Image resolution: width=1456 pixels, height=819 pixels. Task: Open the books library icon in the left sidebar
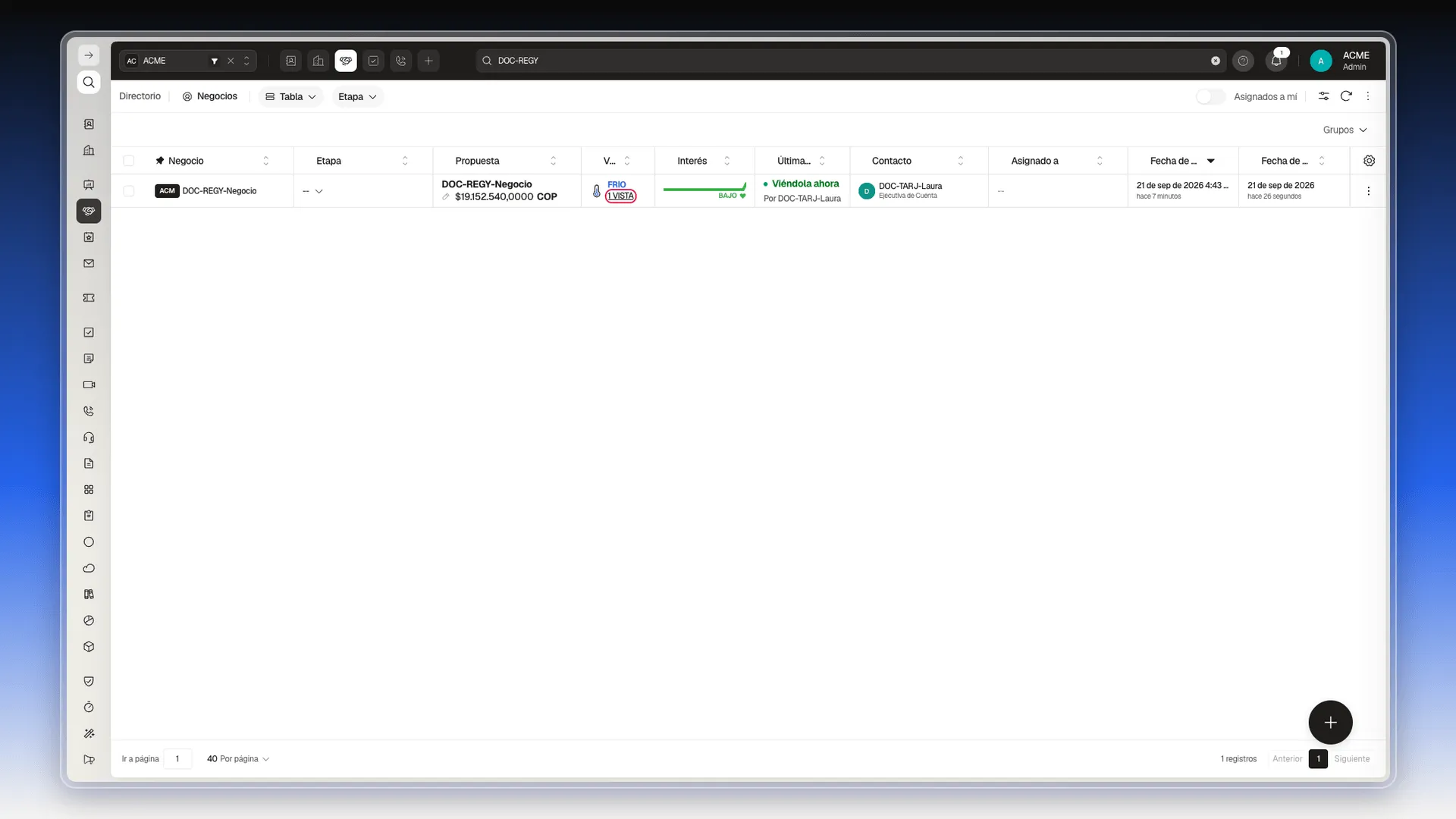tap(89, 595)
